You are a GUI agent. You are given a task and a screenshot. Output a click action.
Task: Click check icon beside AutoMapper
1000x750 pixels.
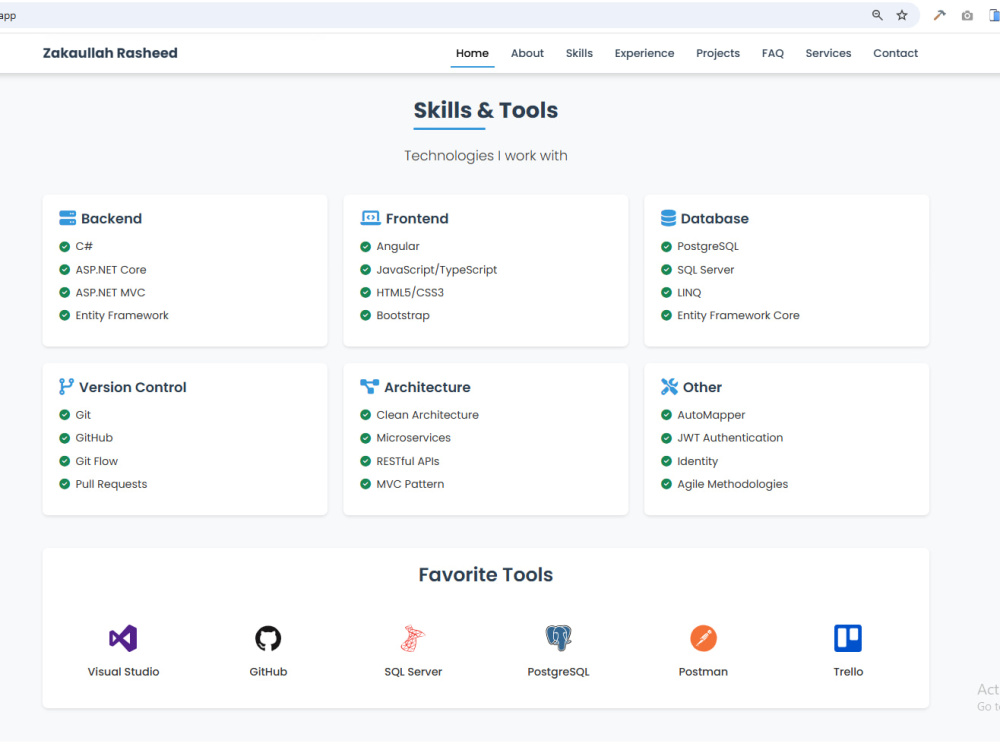666,415
